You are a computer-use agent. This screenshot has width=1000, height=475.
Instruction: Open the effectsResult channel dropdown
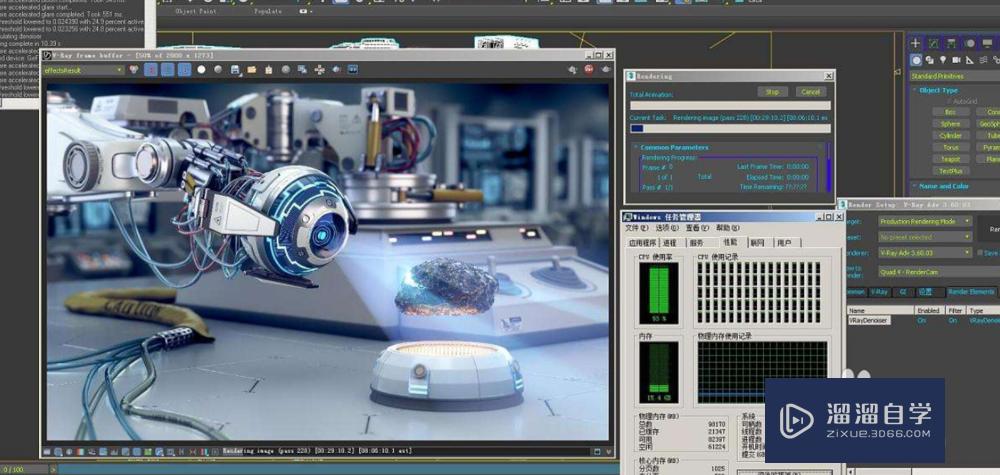coord(83,70)
